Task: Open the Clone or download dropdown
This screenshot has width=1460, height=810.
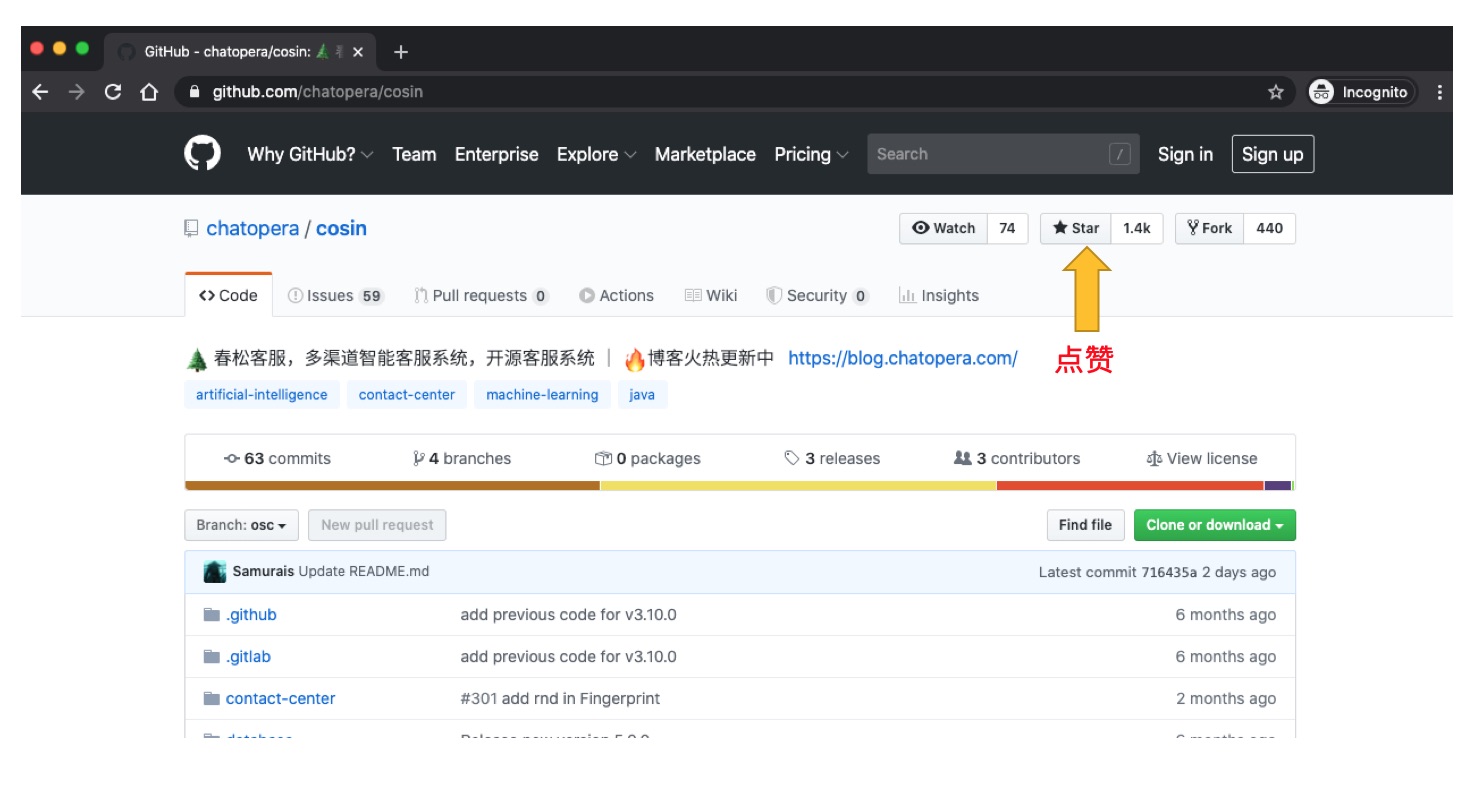Action: pyautogui.click(x=1215, y=525)
